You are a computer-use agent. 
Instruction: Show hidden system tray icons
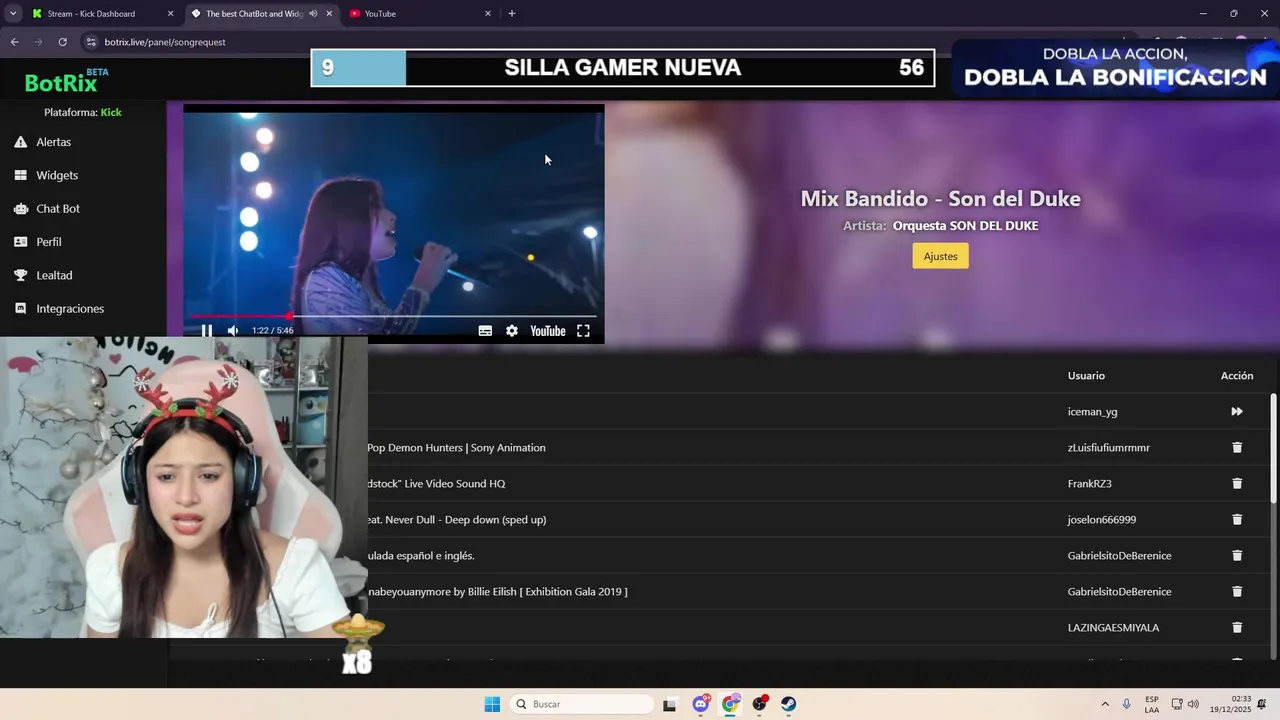tap(1105, 704)
